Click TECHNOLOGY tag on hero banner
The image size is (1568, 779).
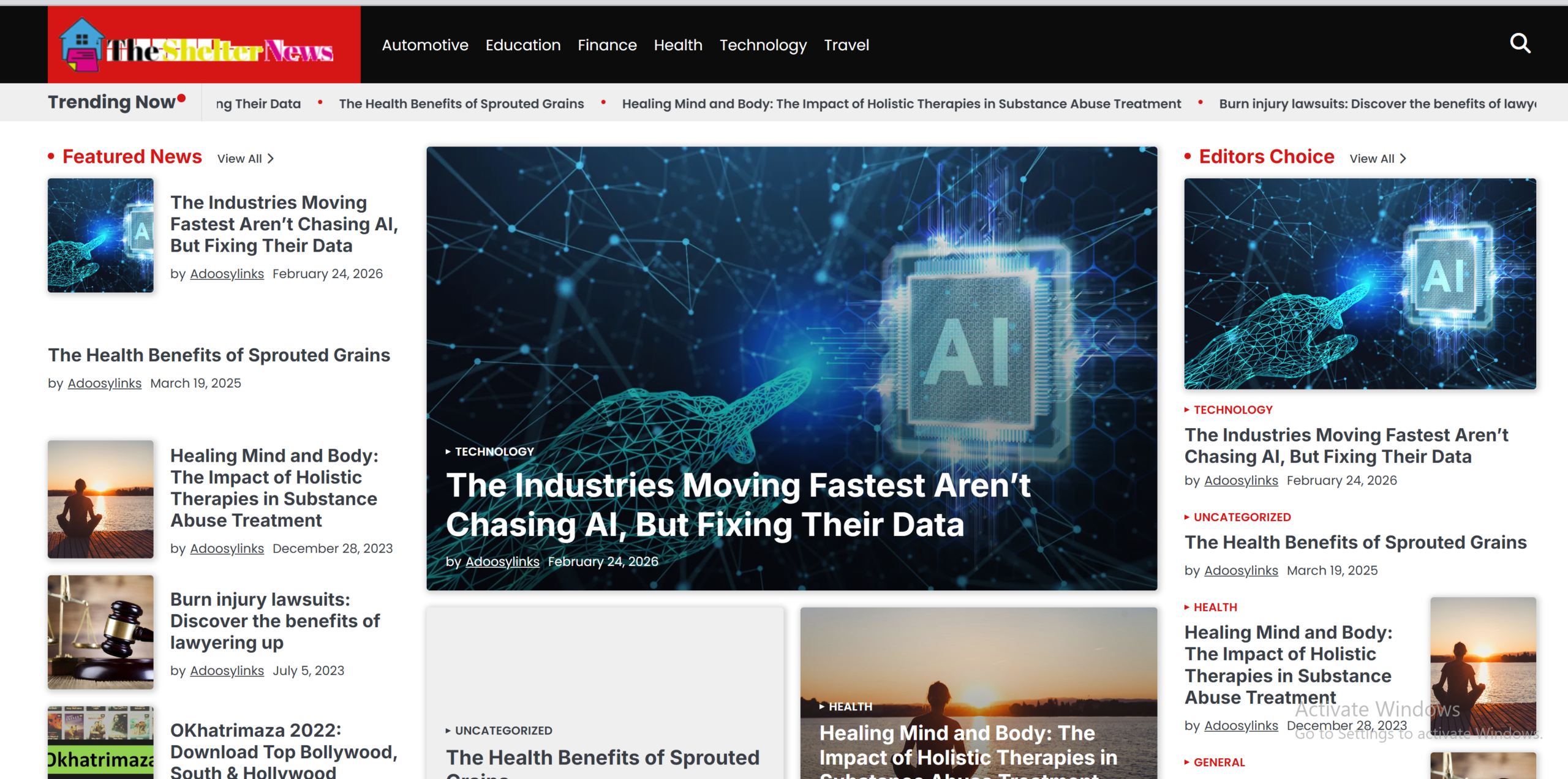pyautogui.click(x=494, y=451)
